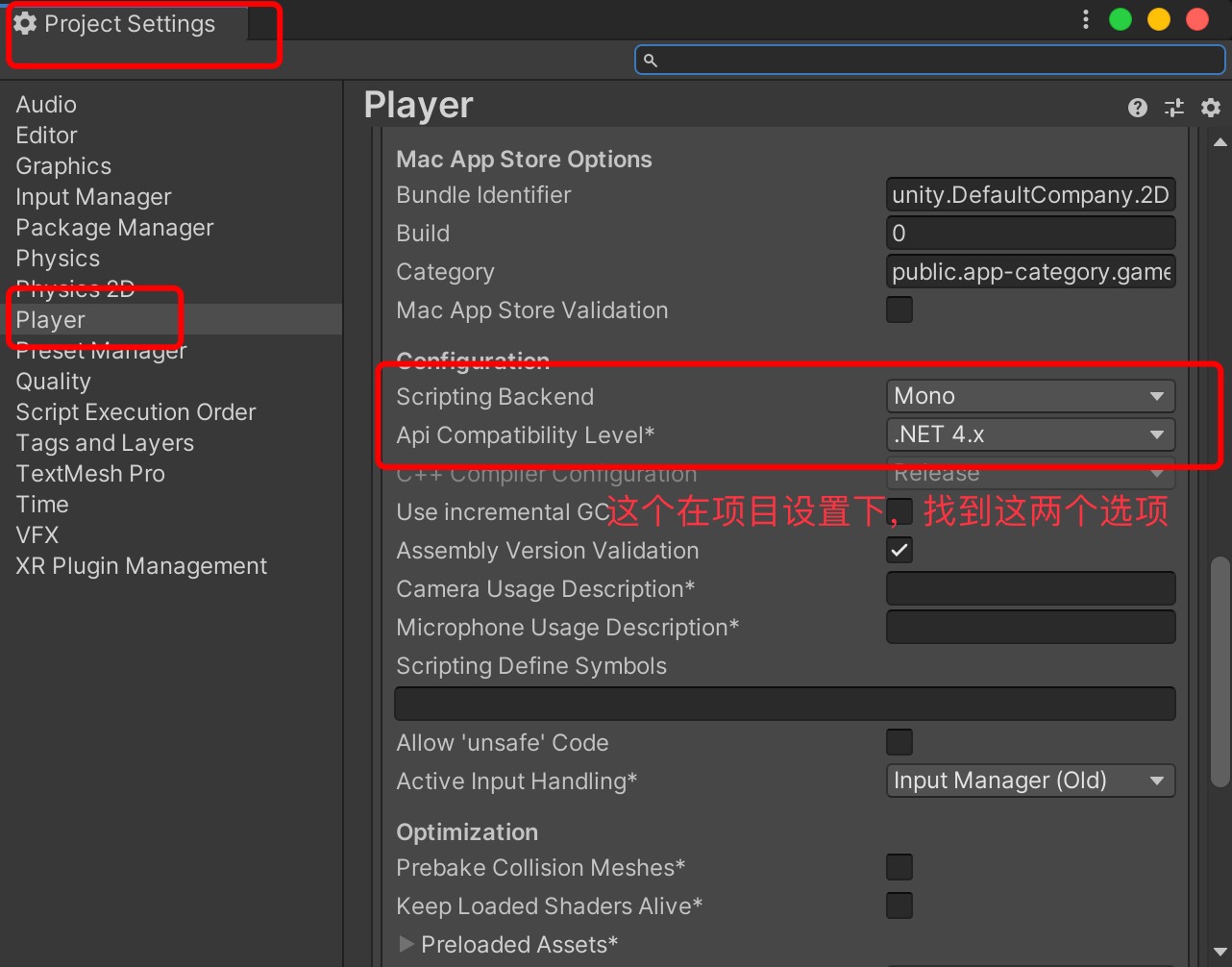
Task: Open the XR Plugin Management section
Action: [x=140, y=565]
